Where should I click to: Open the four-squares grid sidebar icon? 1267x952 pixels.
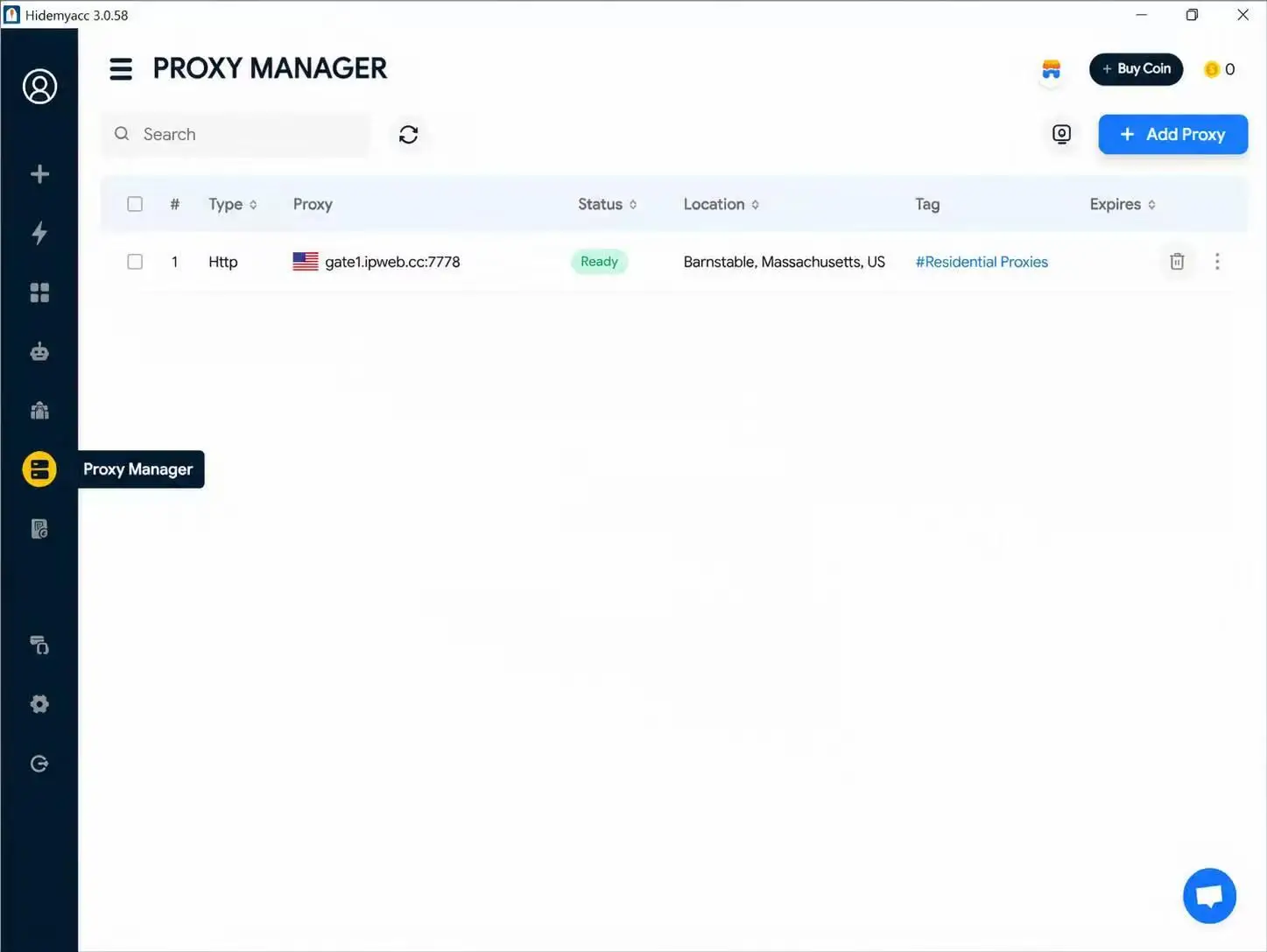(x=39, y=293)
